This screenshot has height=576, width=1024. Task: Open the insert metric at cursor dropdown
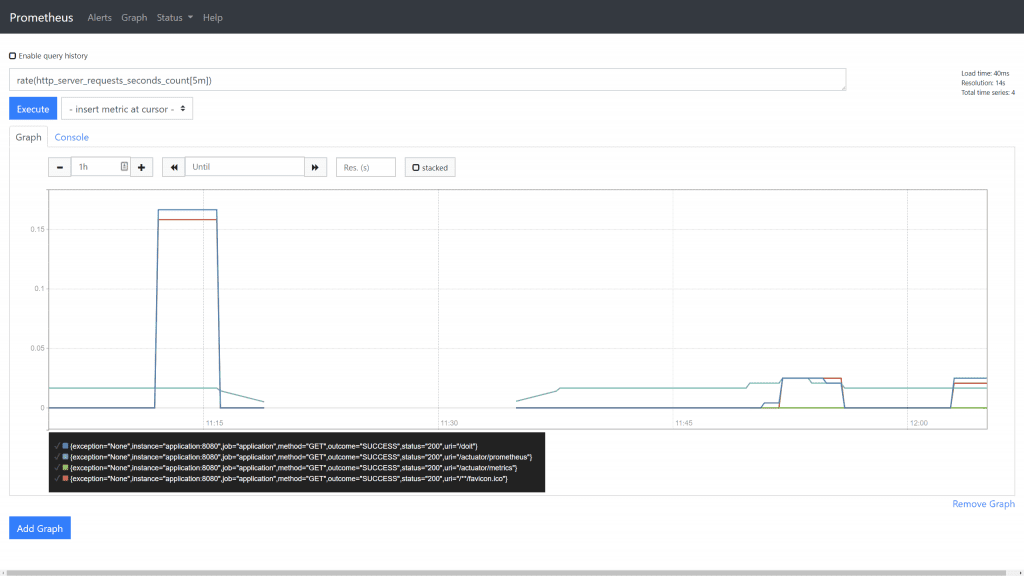pos(127,109)
